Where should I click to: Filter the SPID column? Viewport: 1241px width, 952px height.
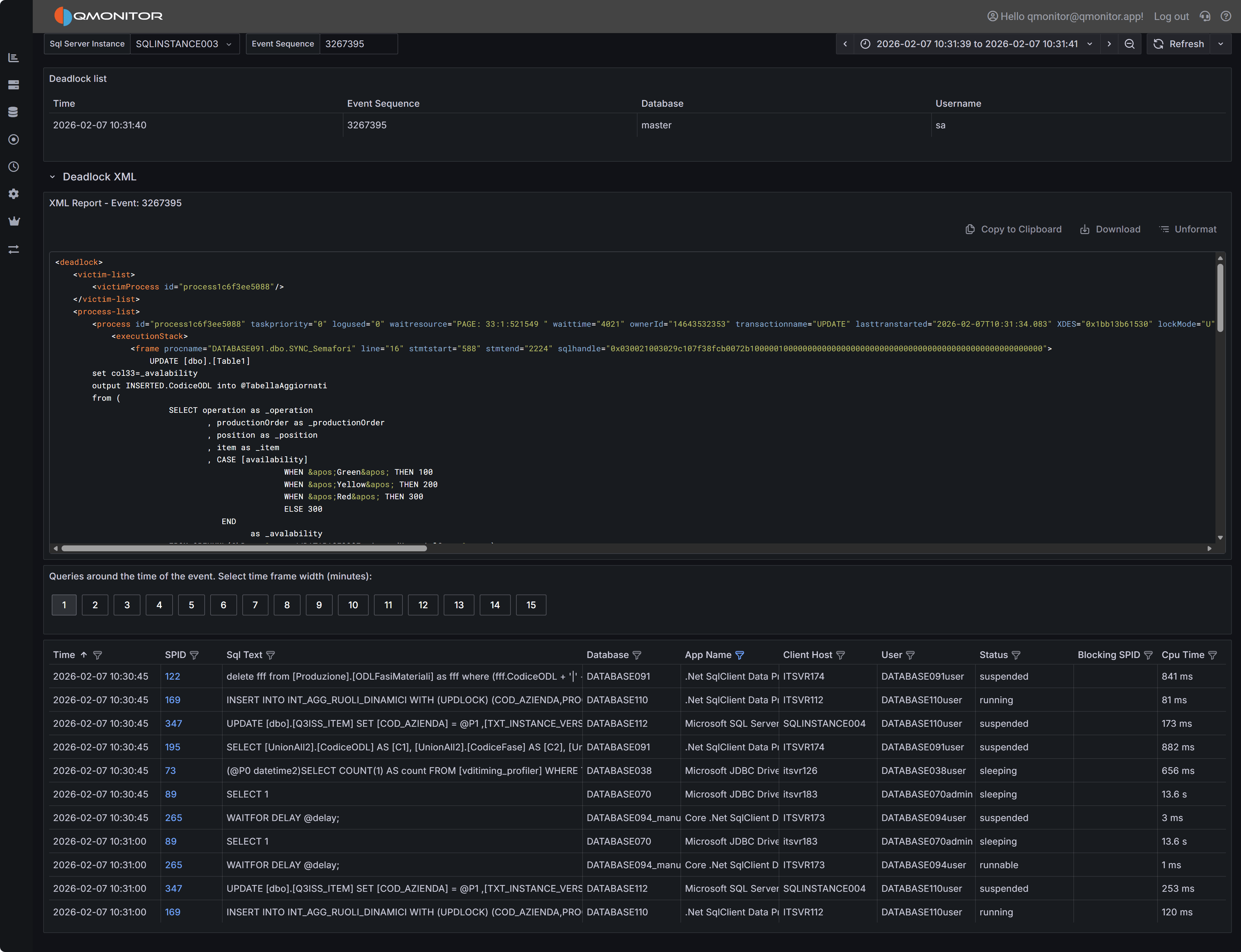click(x=194, y=655)
